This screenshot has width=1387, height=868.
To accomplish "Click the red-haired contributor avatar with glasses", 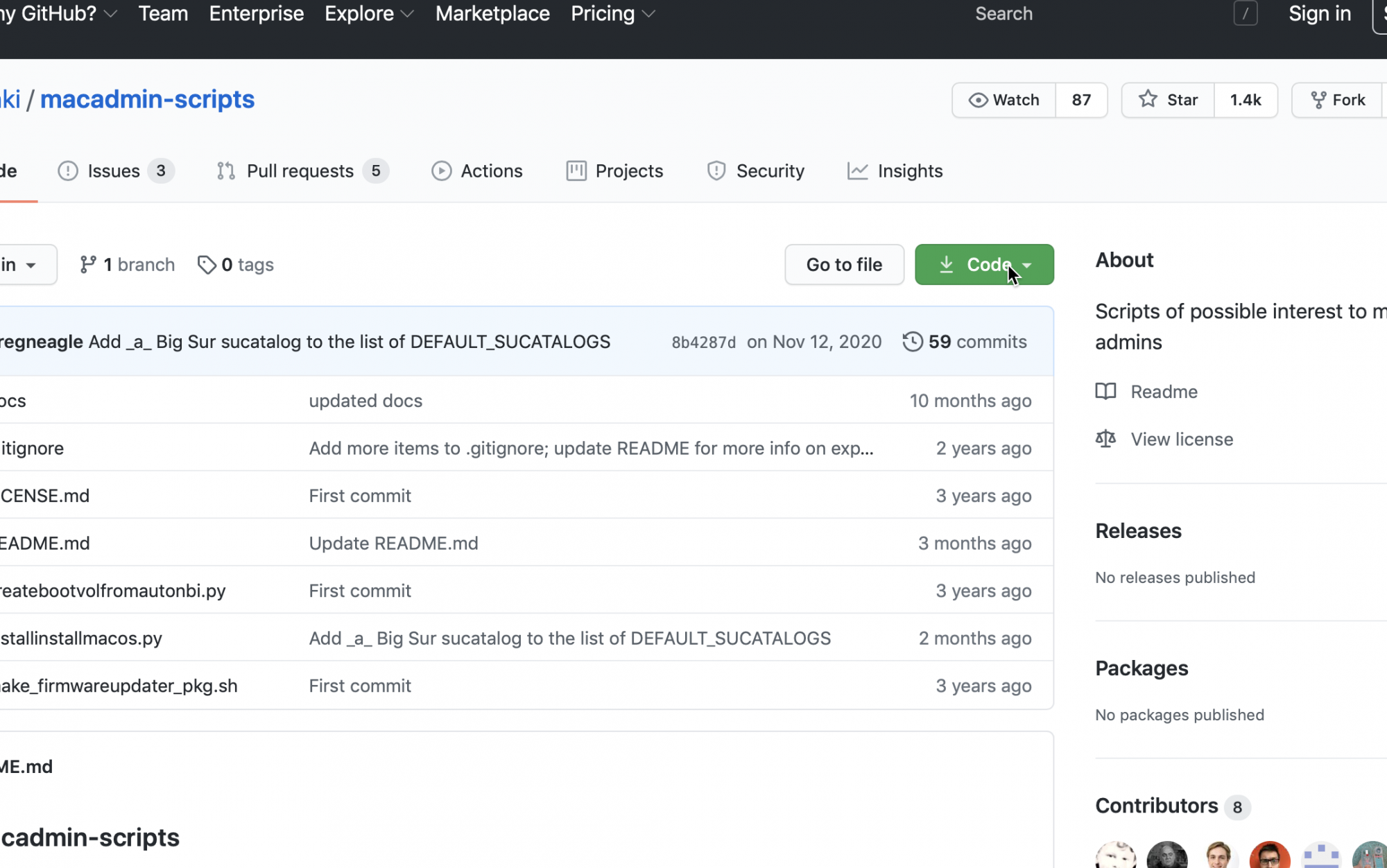I will pos(1270,856).
